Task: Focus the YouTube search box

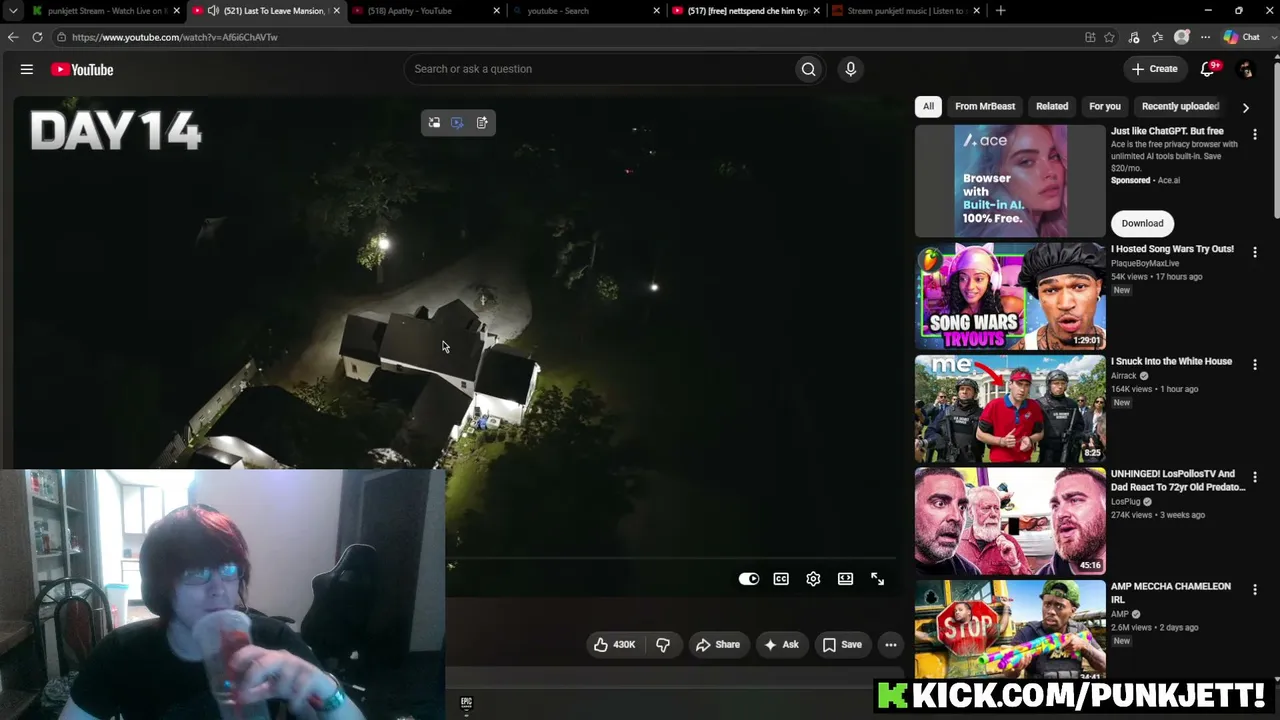Action: (x=598, y=69)
